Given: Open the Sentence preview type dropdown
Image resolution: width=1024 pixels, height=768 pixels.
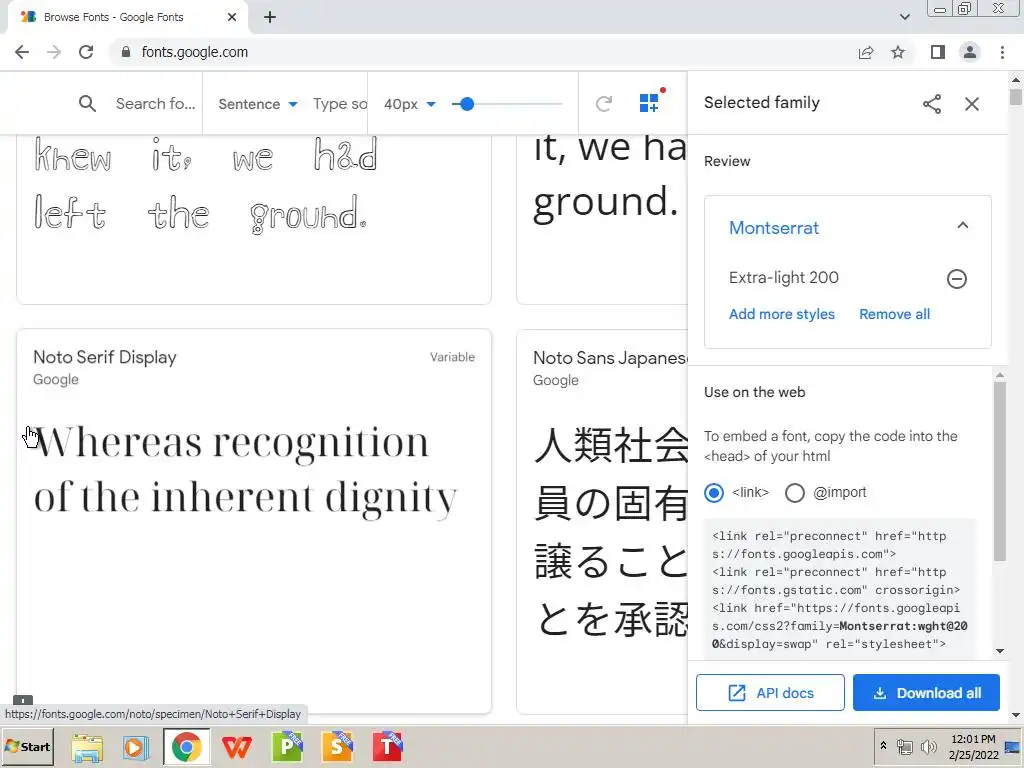Looking at the screenshot, I should tap(257, 104).
